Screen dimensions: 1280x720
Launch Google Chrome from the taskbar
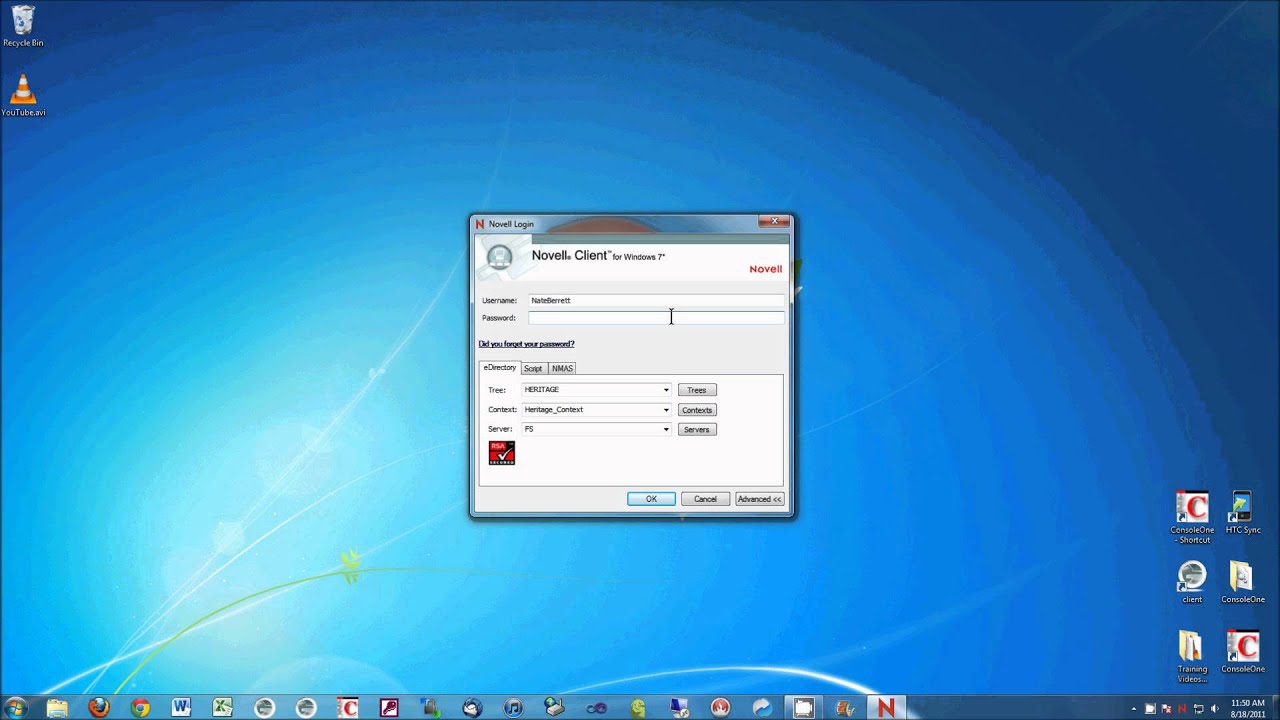point(140,707)
